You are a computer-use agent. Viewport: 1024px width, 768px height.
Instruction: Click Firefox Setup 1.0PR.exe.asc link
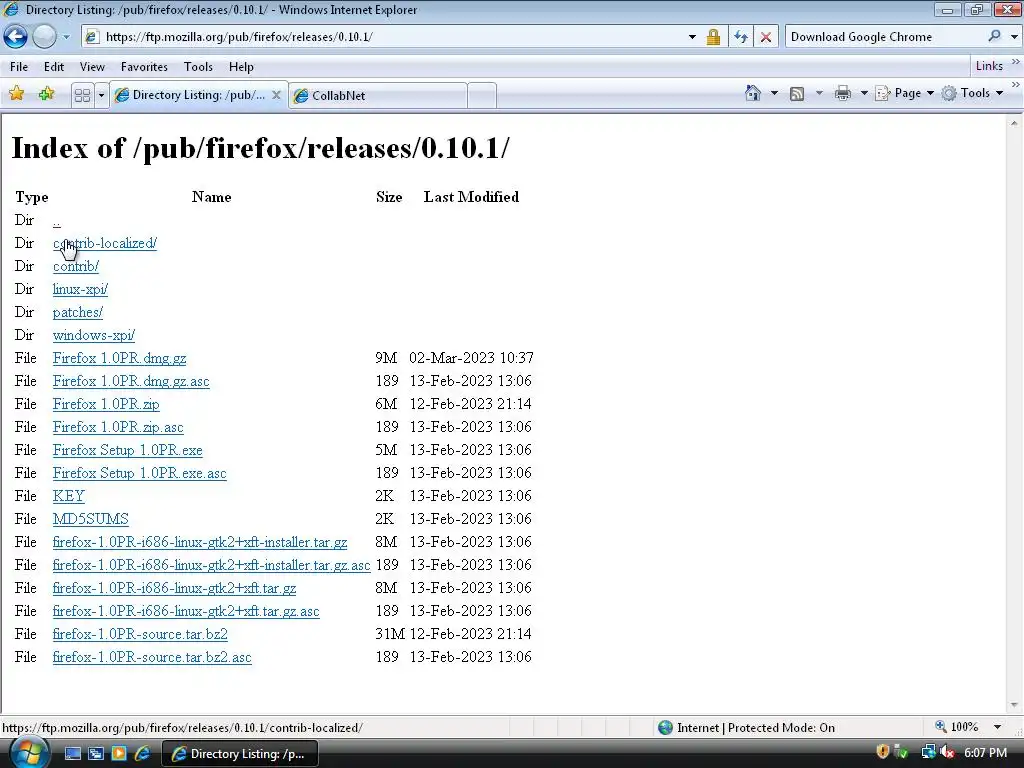pos(140,473)
